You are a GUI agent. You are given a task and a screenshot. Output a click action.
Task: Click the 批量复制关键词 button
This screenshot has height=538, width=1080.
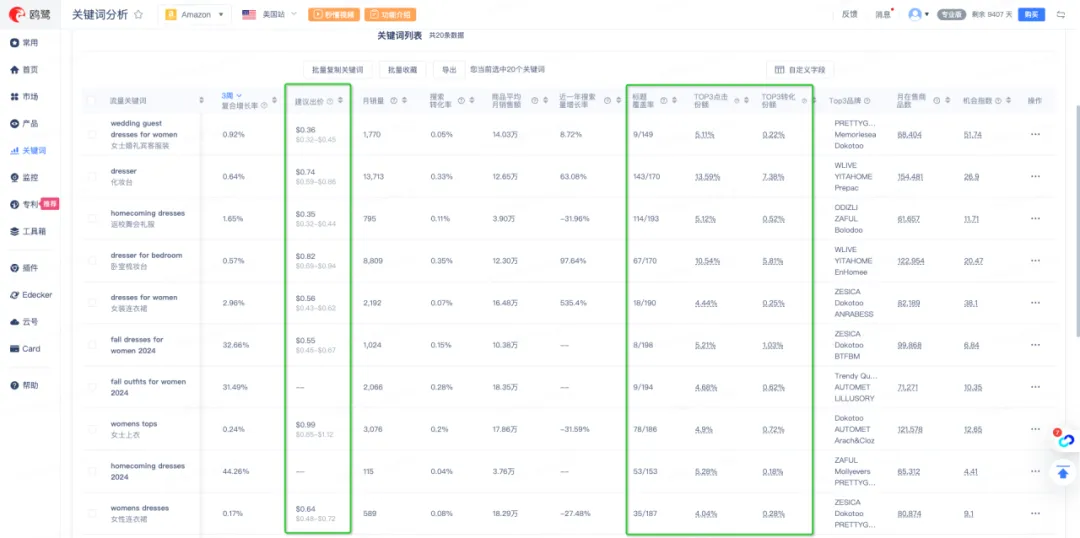coord(338,70)
